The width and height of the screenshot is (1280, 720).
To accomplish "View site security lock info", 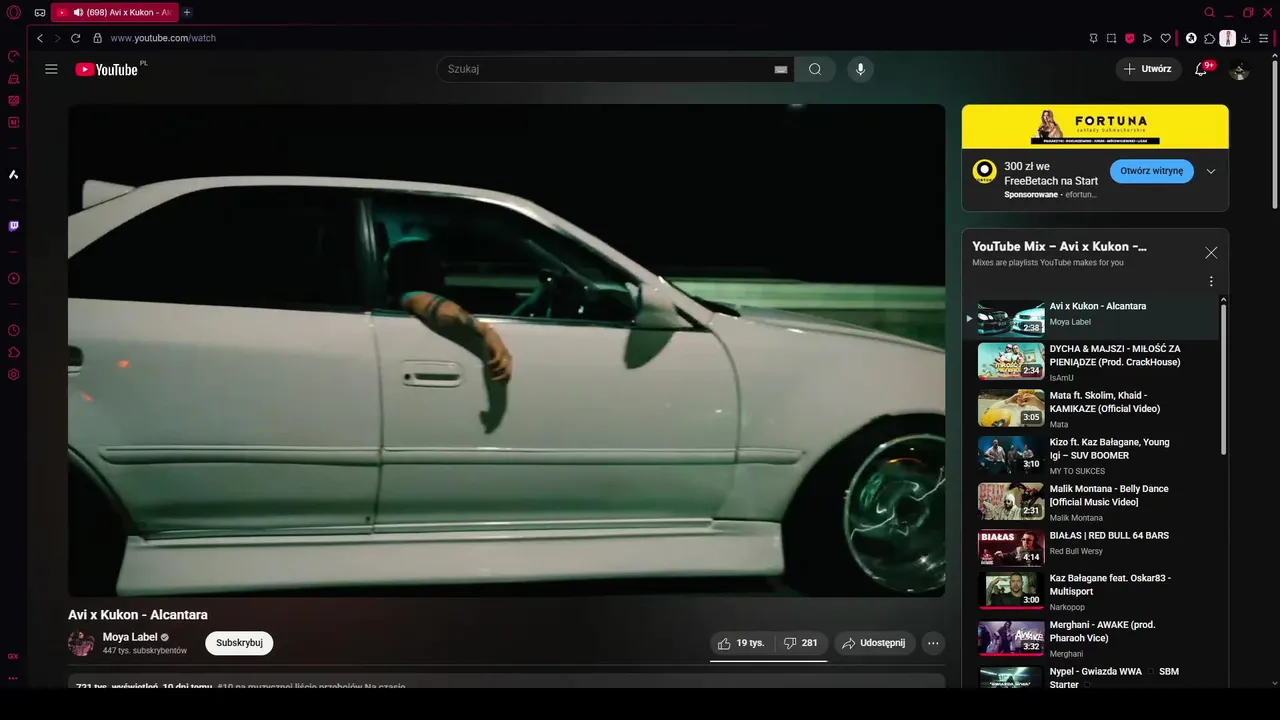I will [97, 38].
